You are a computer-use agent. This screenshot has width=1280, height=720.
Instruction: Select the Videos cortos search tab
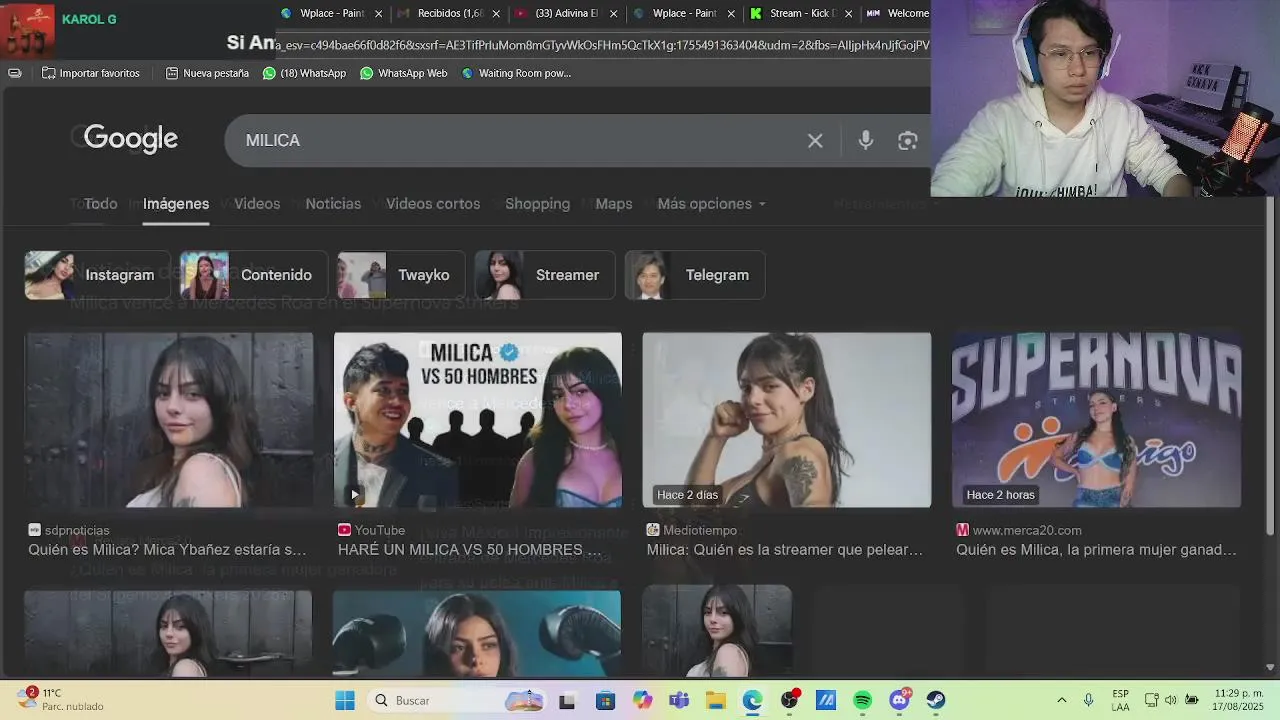[433, 204]
